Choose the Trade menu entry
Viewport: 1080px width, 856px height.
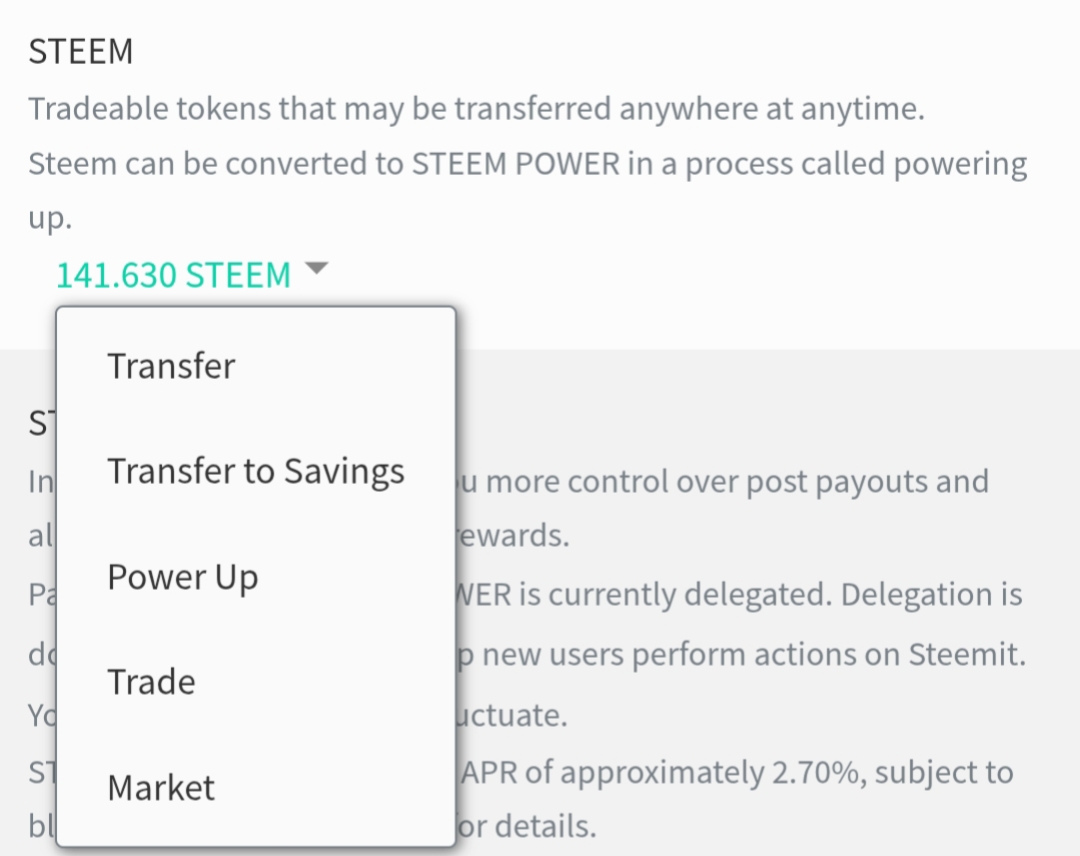tap(152, 682)
